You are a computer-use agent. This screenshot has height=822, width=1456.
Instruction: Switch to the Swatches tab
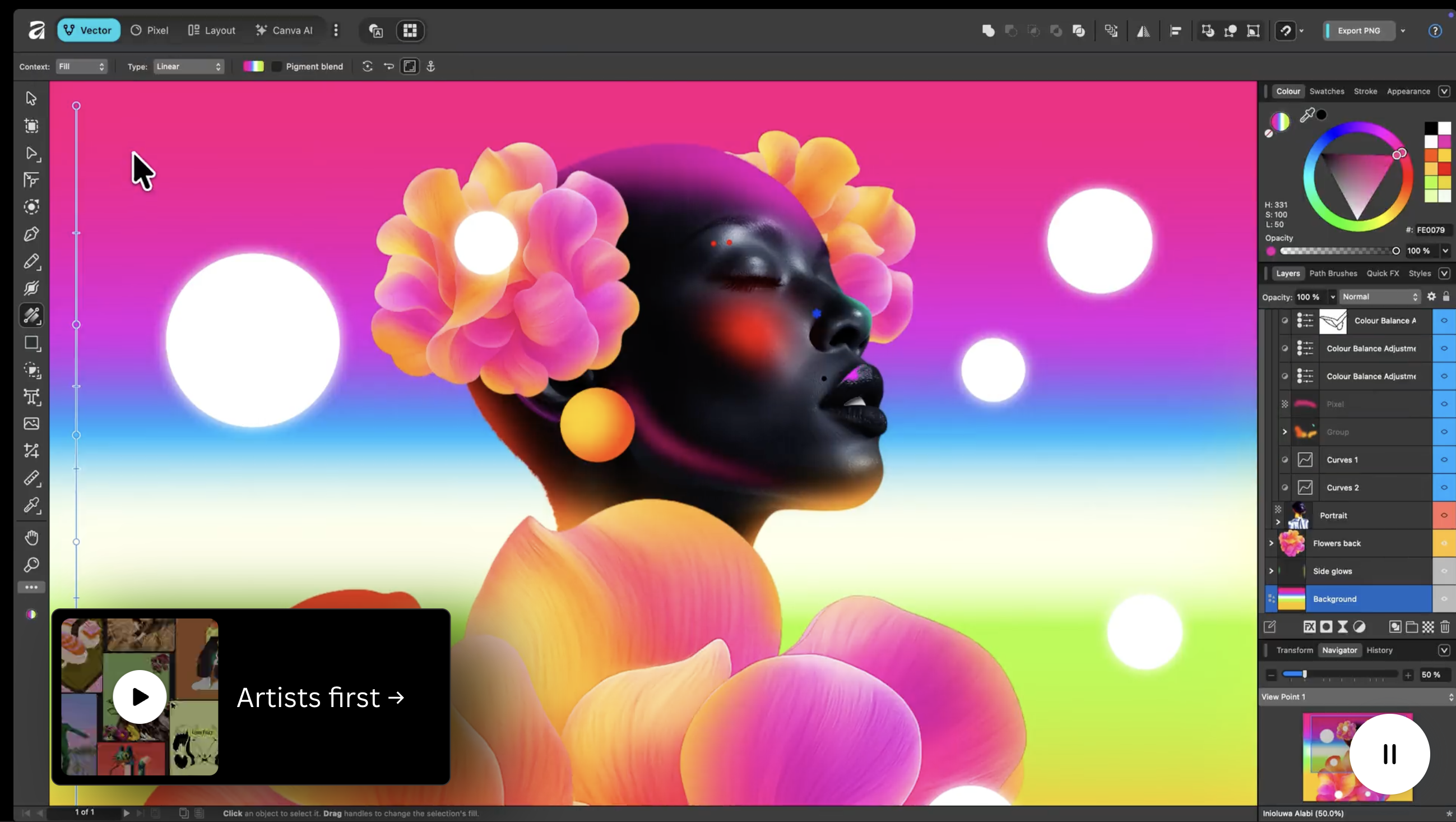click(1326, 91)
